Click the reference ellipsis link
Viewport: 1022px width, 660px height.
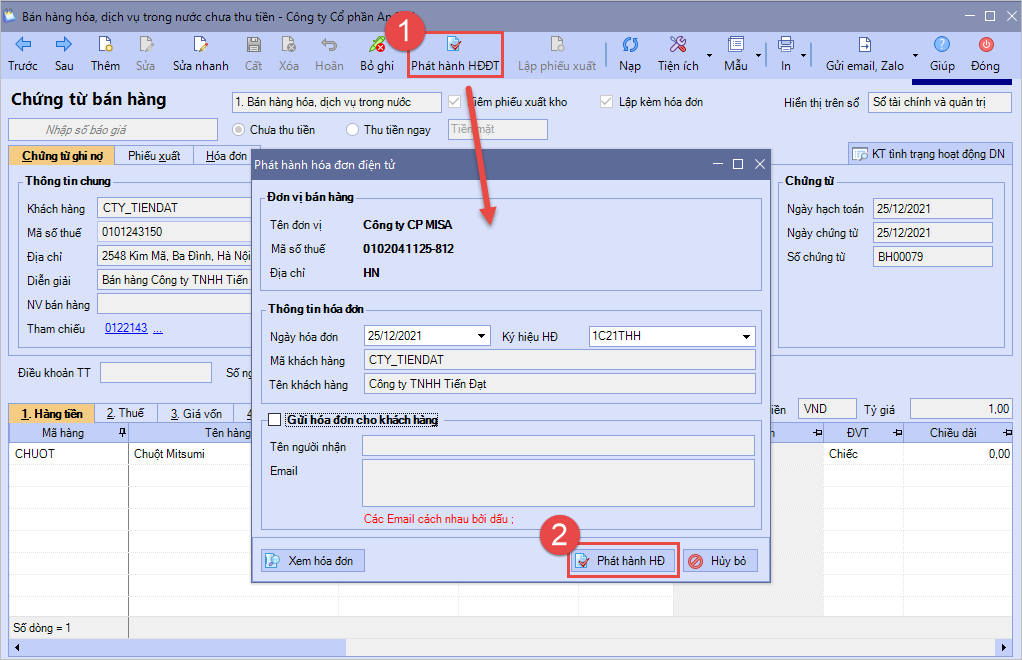158,328
